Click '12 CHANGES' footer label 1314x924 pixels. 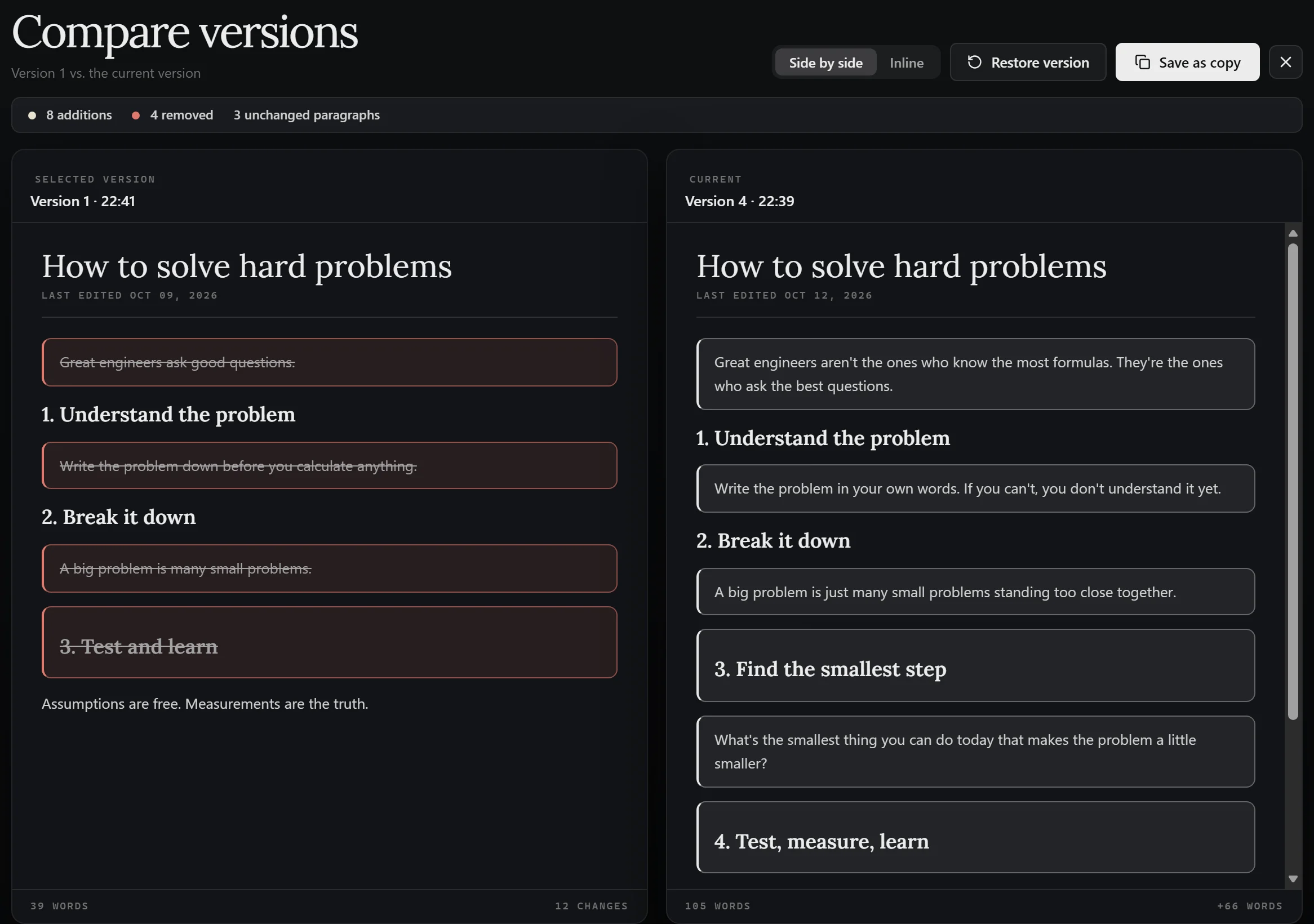click(x=591, y=907)
